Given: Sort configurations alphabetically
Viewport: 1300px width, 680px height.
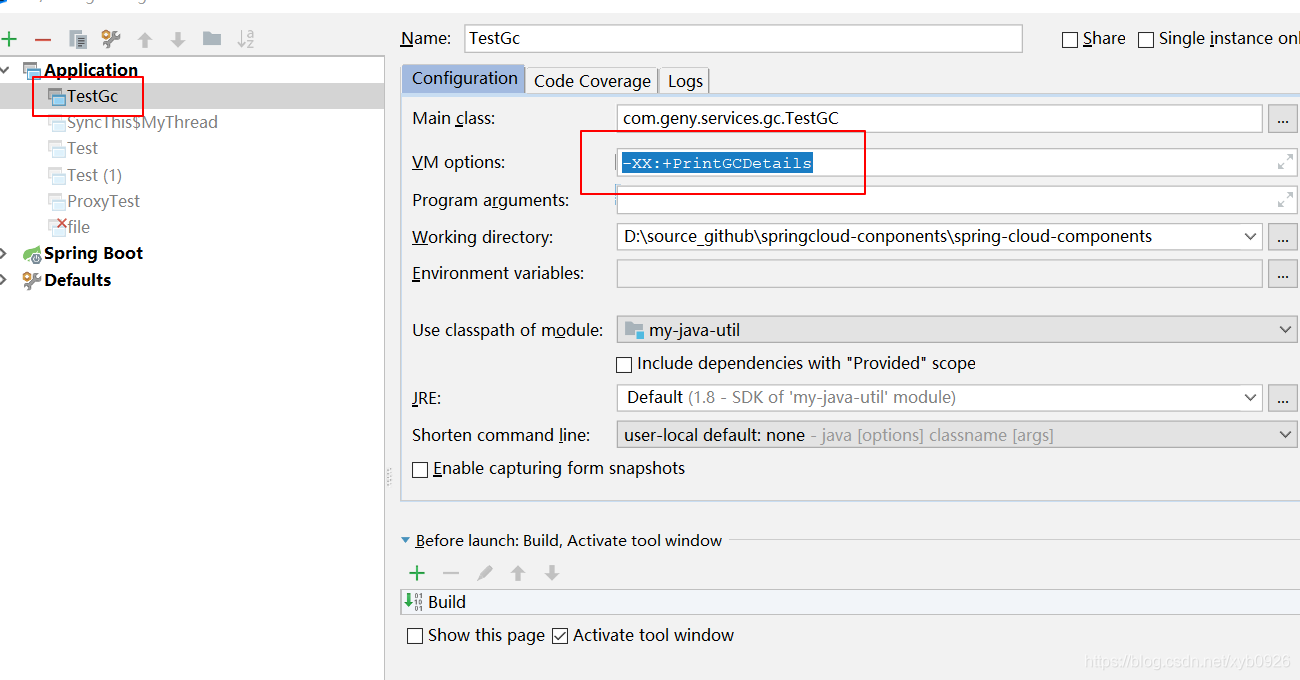Looking at the screenshot, I should click(x=246, y=39).
